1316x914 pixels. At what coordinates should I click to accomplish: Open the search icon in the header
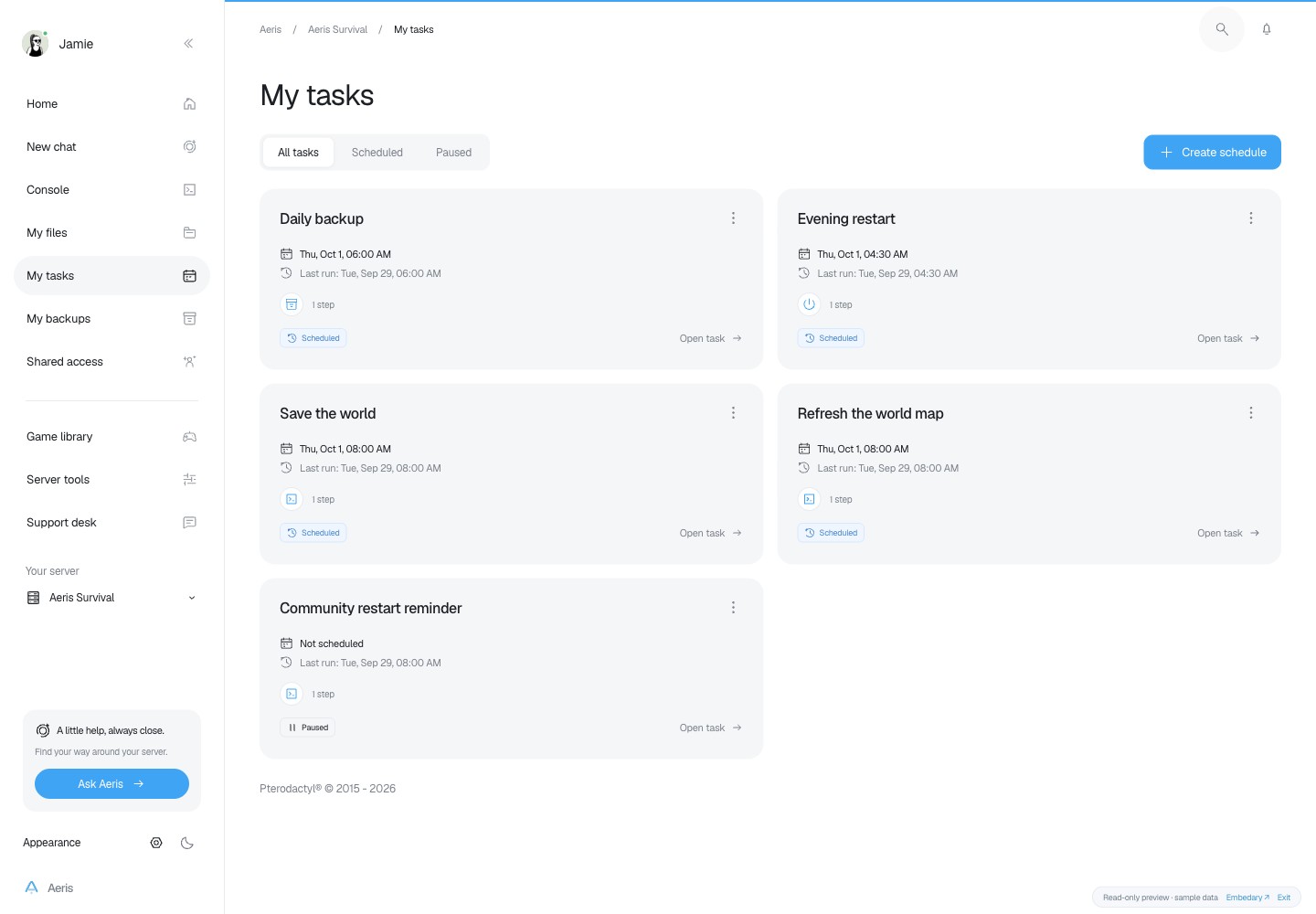(1222, 29)
